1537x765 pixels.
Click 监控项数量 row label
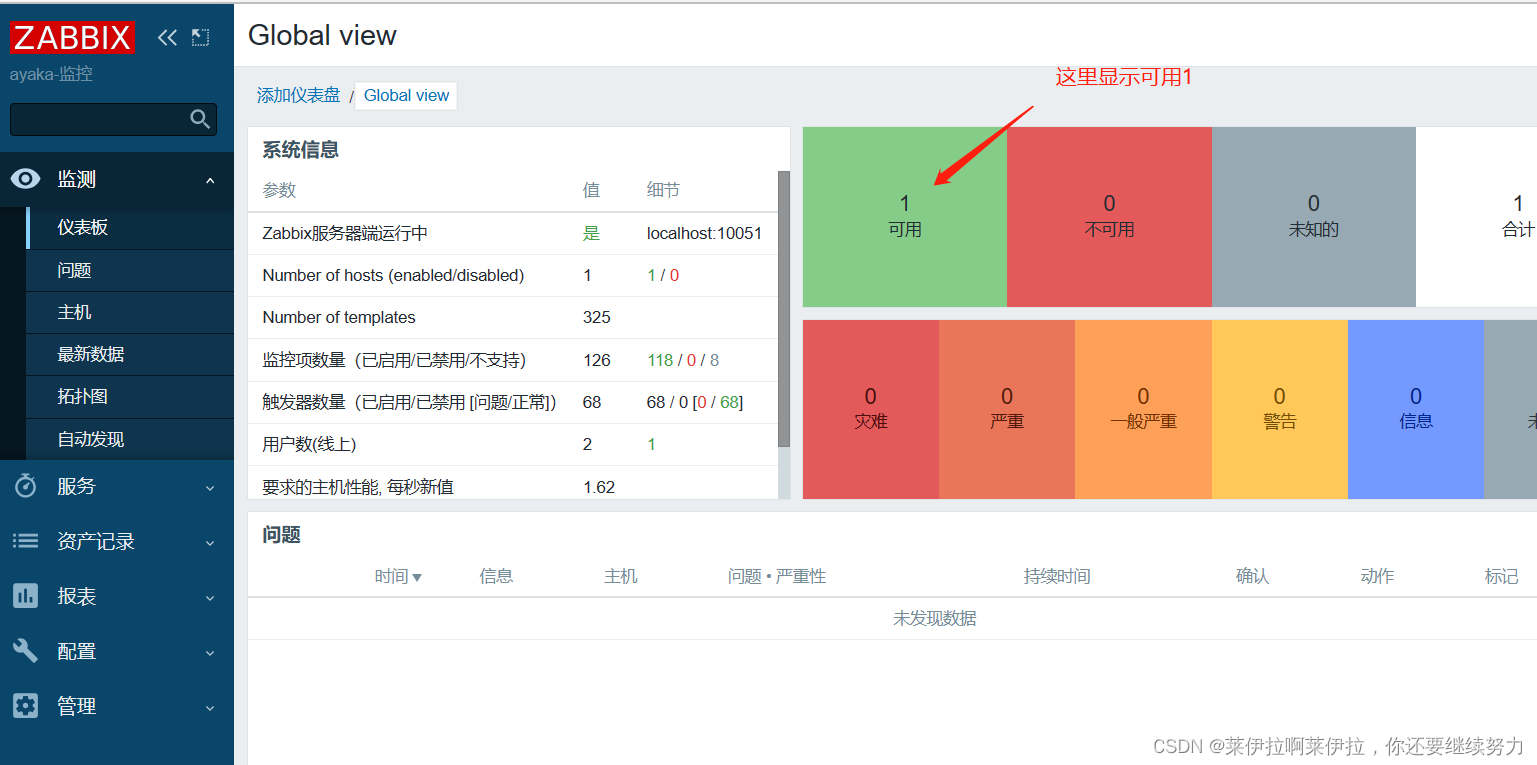pyautogui.click(x=394, y=360)
